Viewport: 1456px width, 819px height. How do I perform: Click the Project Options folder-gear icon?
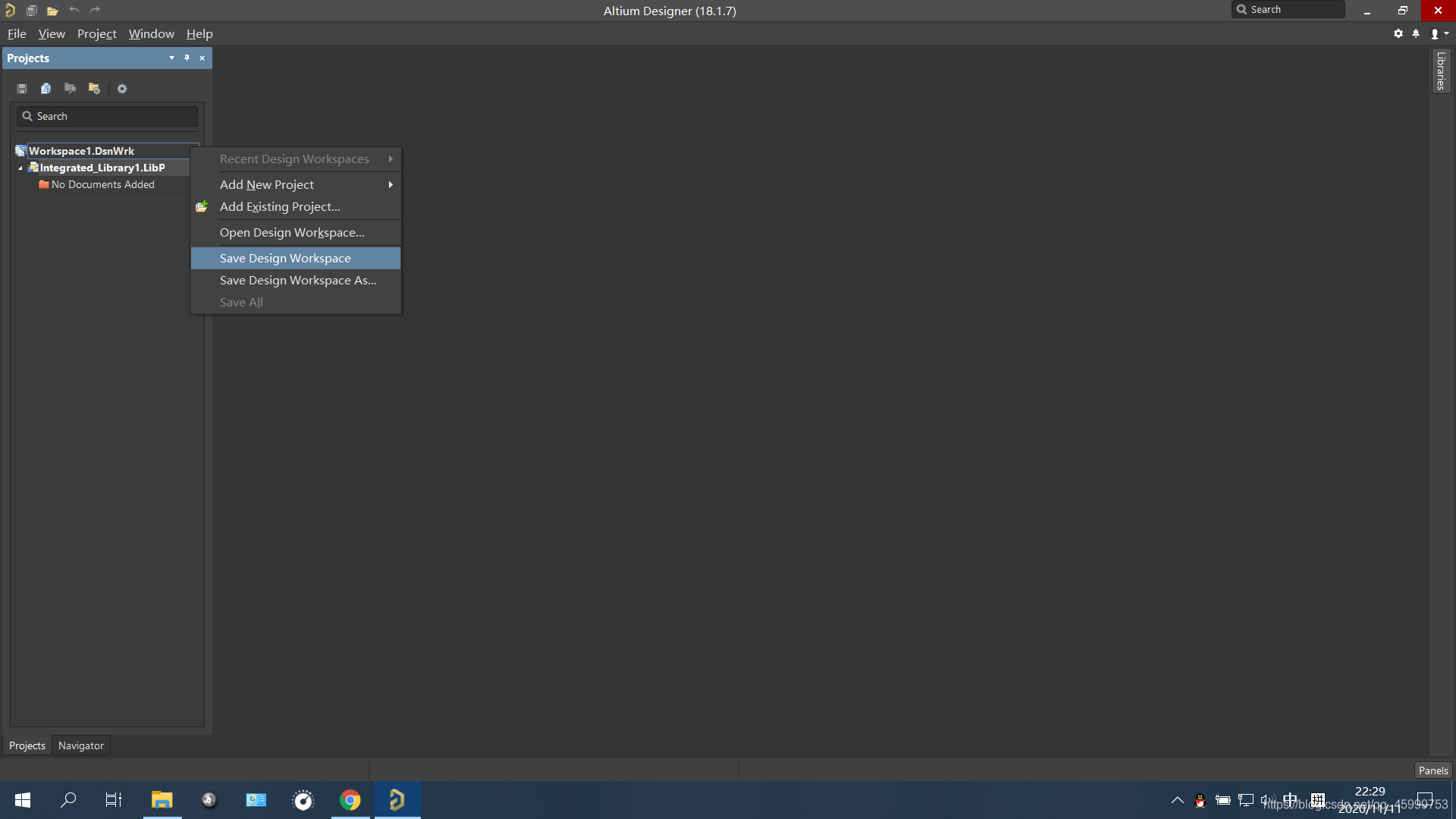click(x=94, y=89)
